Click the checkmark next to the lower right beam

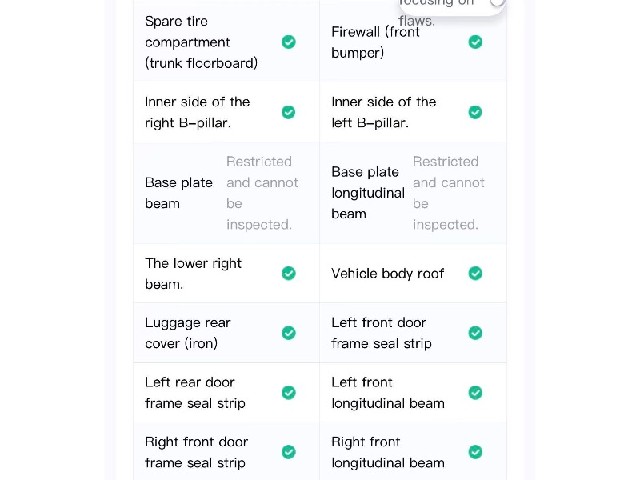(289, 273)
